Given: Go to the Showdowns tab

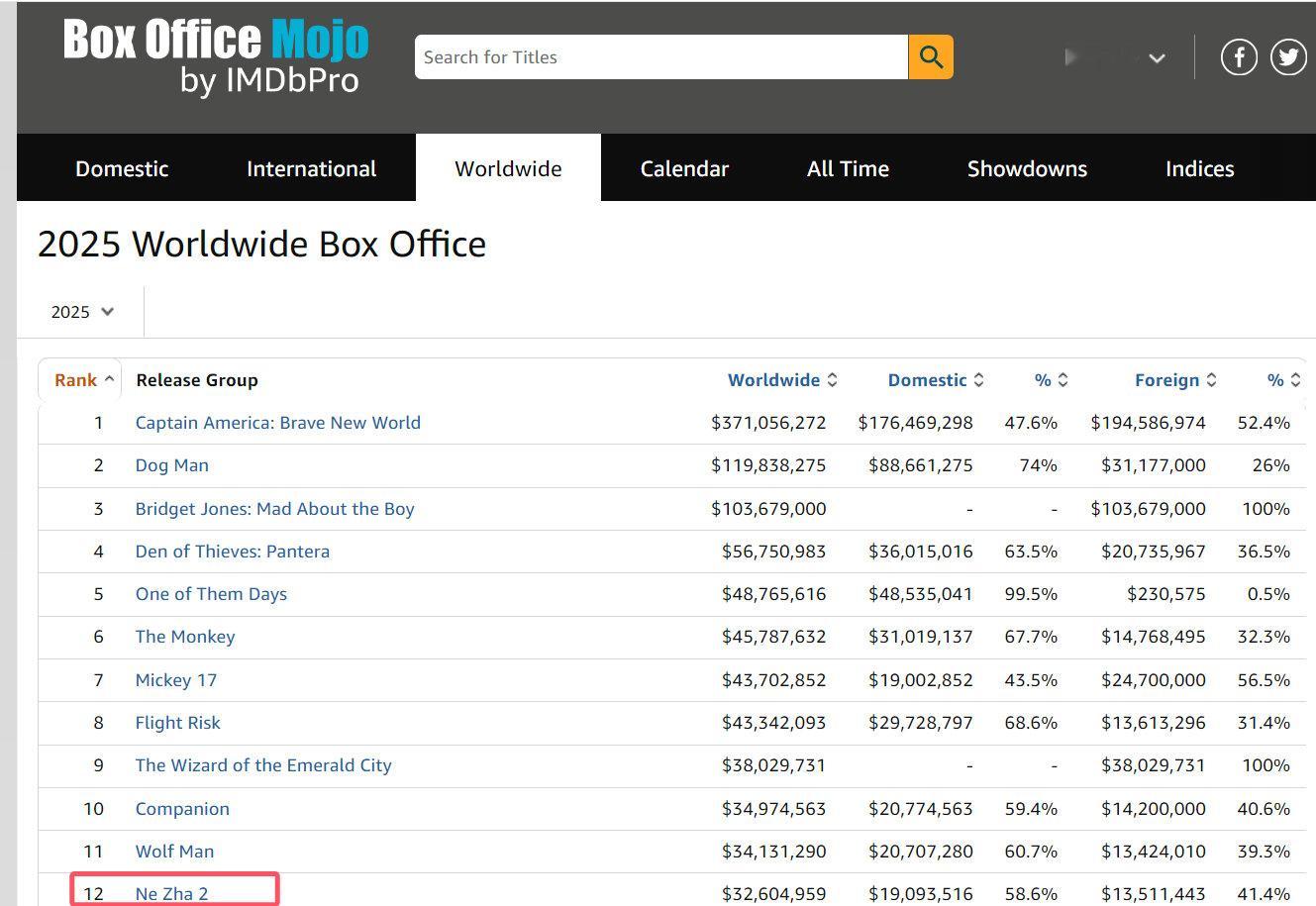Looking at the screenshot, I should [x=1027, y=168].
